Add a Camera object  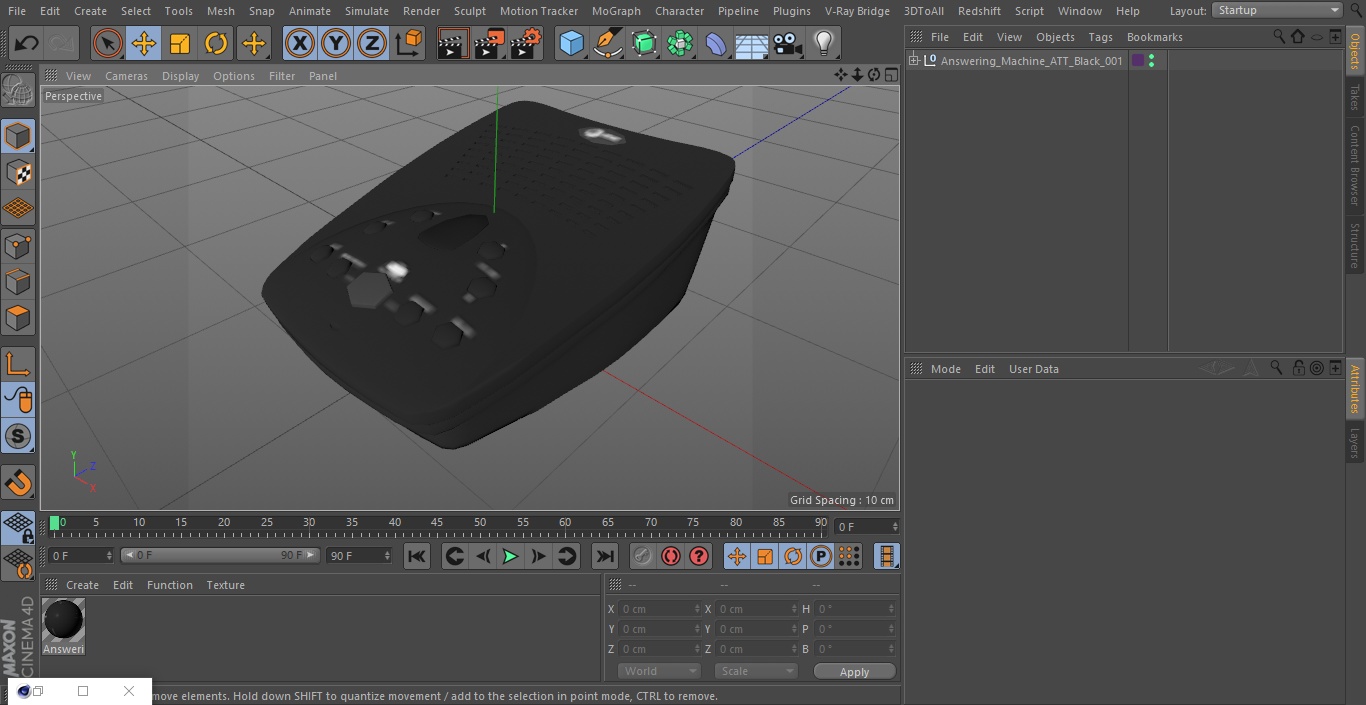787,43
